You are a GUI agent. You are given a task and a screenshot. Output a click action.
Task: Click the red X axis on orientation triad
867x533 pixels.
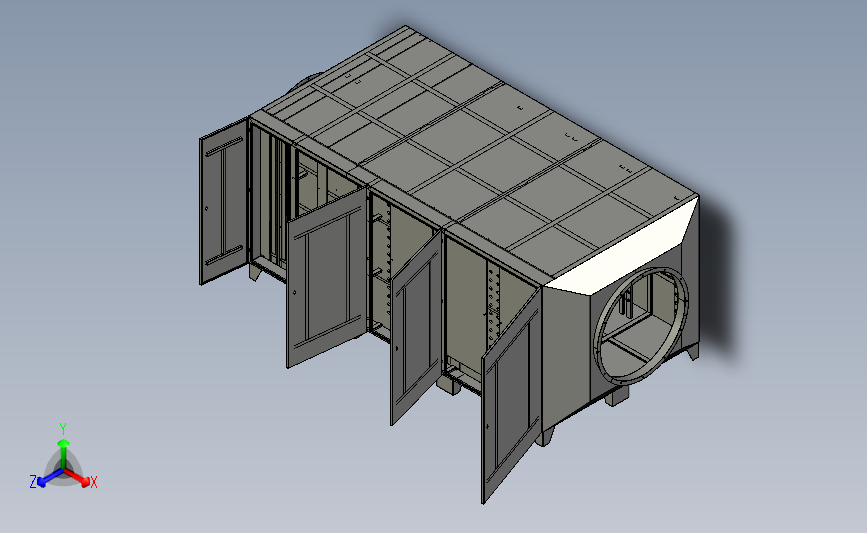78,478
